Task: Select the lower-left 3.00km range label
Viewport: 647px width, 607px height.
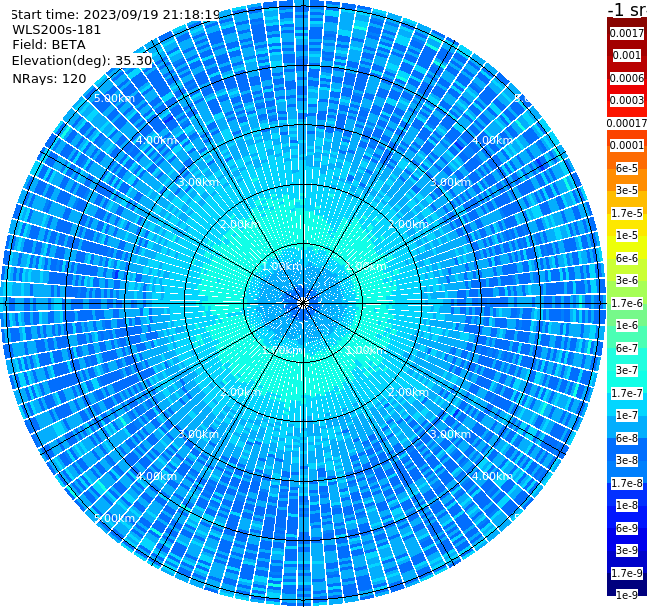Action: (x=198, y=434)
